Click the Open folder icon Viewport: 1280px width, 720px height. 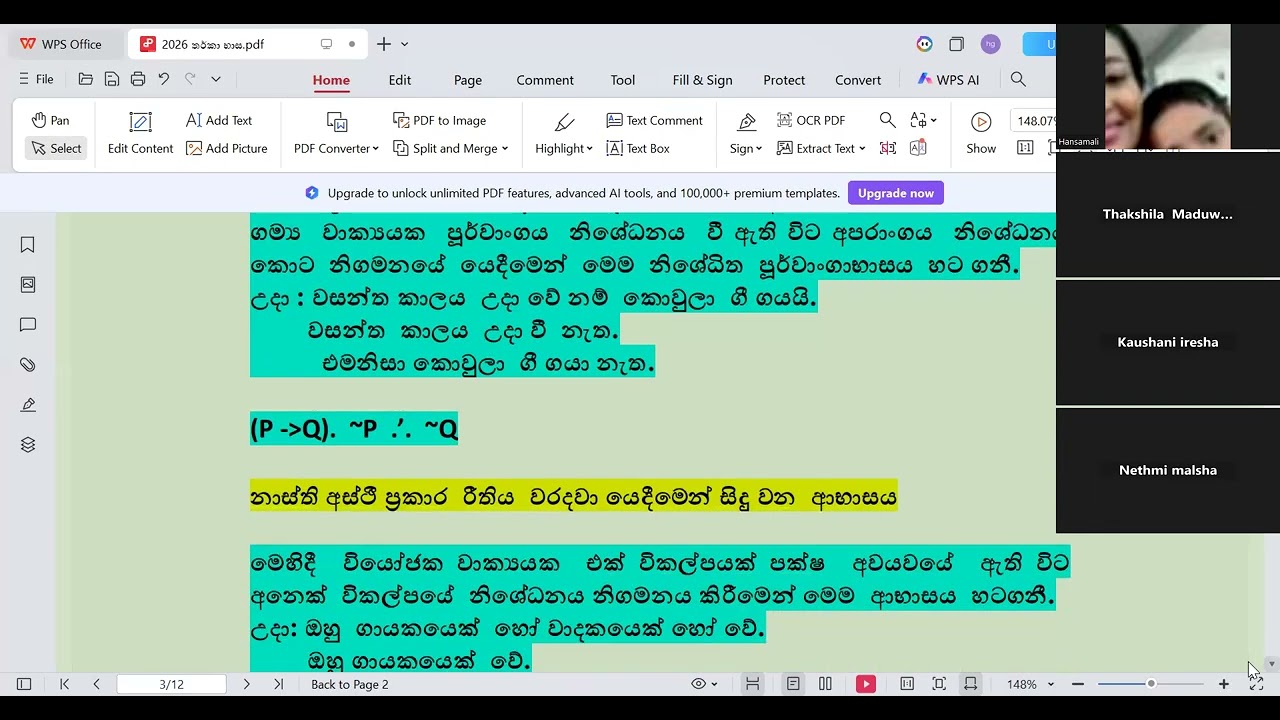pos(86,79)
